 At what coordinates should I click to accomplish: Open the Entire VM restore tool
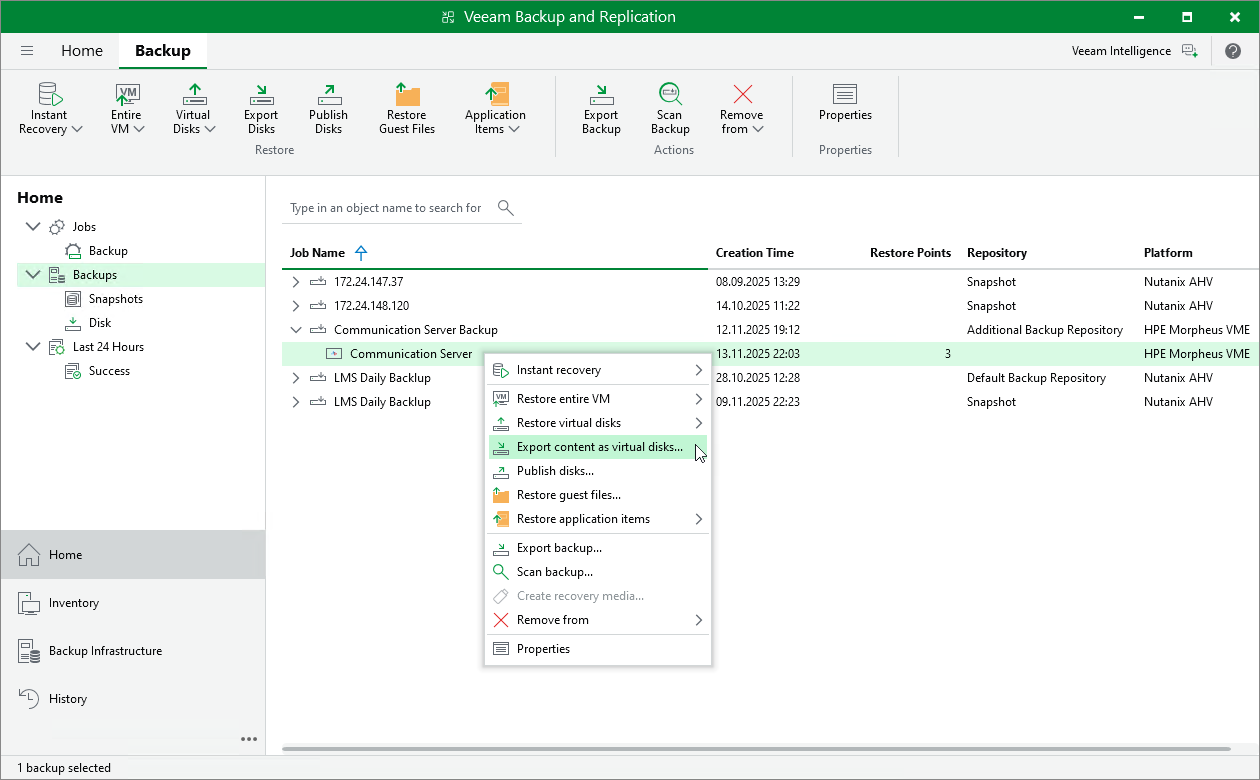[126, 107]
